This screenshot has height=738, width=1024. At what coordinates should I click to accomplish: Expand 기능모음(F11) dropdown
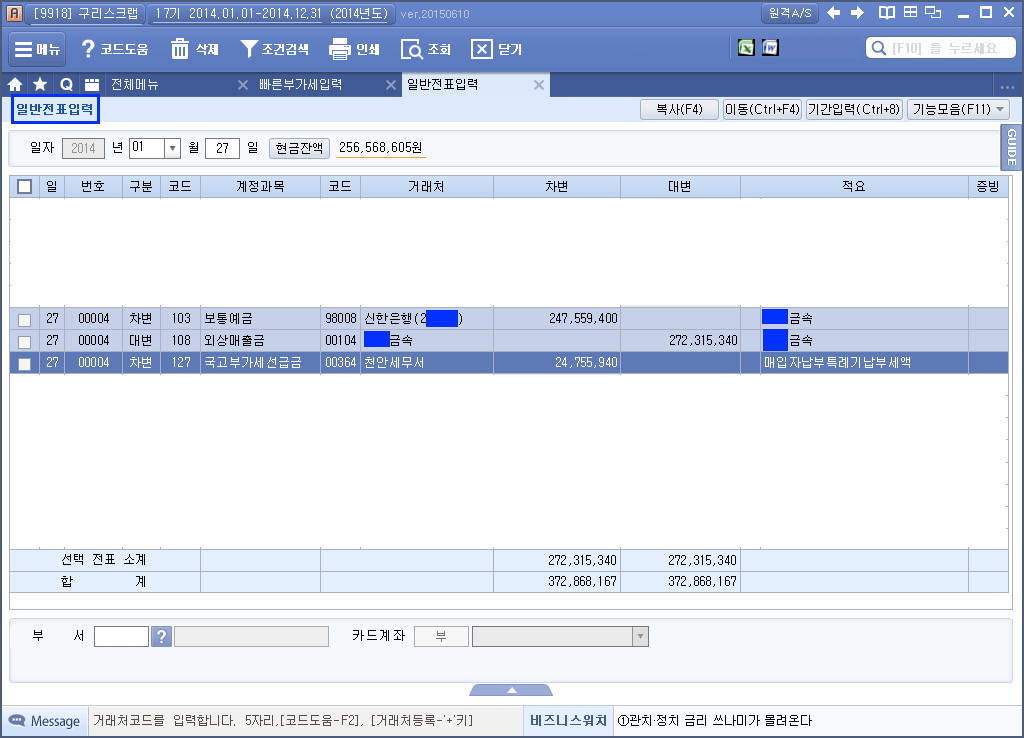tap(958, 109)
